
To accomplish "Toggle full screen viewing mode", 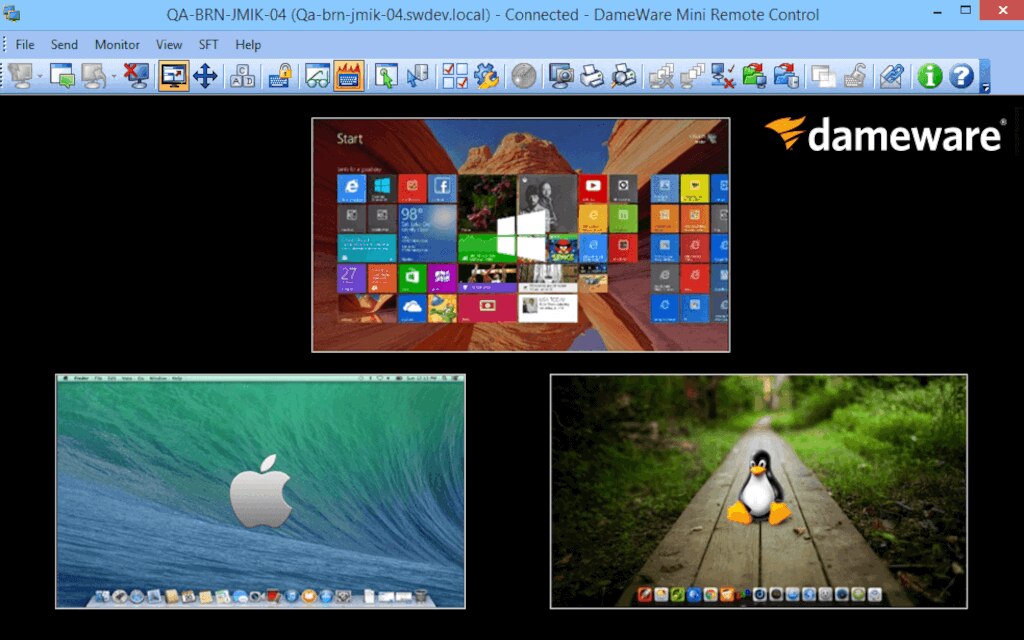I will pyautogui.click(x=172, y=74).
